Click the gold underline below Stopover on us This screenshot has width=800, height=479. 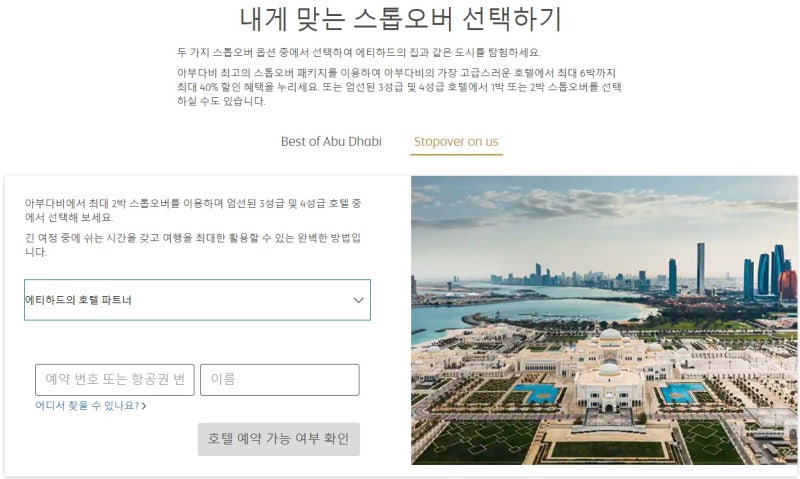456,154
